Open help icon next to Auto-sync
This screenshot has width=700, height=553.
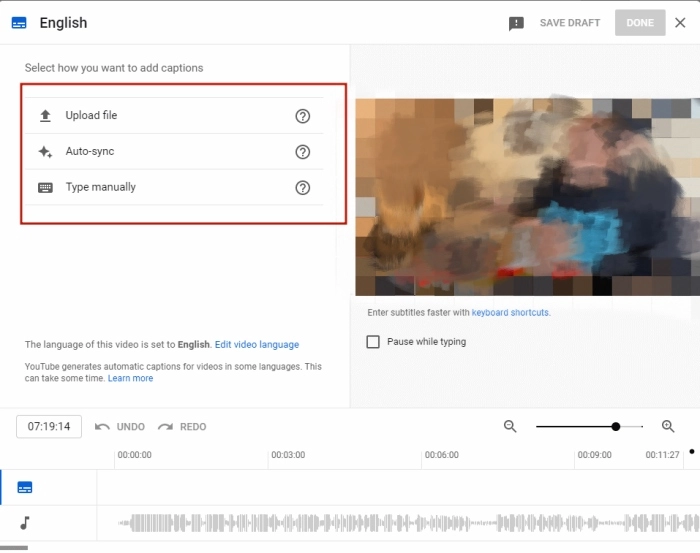303,152
